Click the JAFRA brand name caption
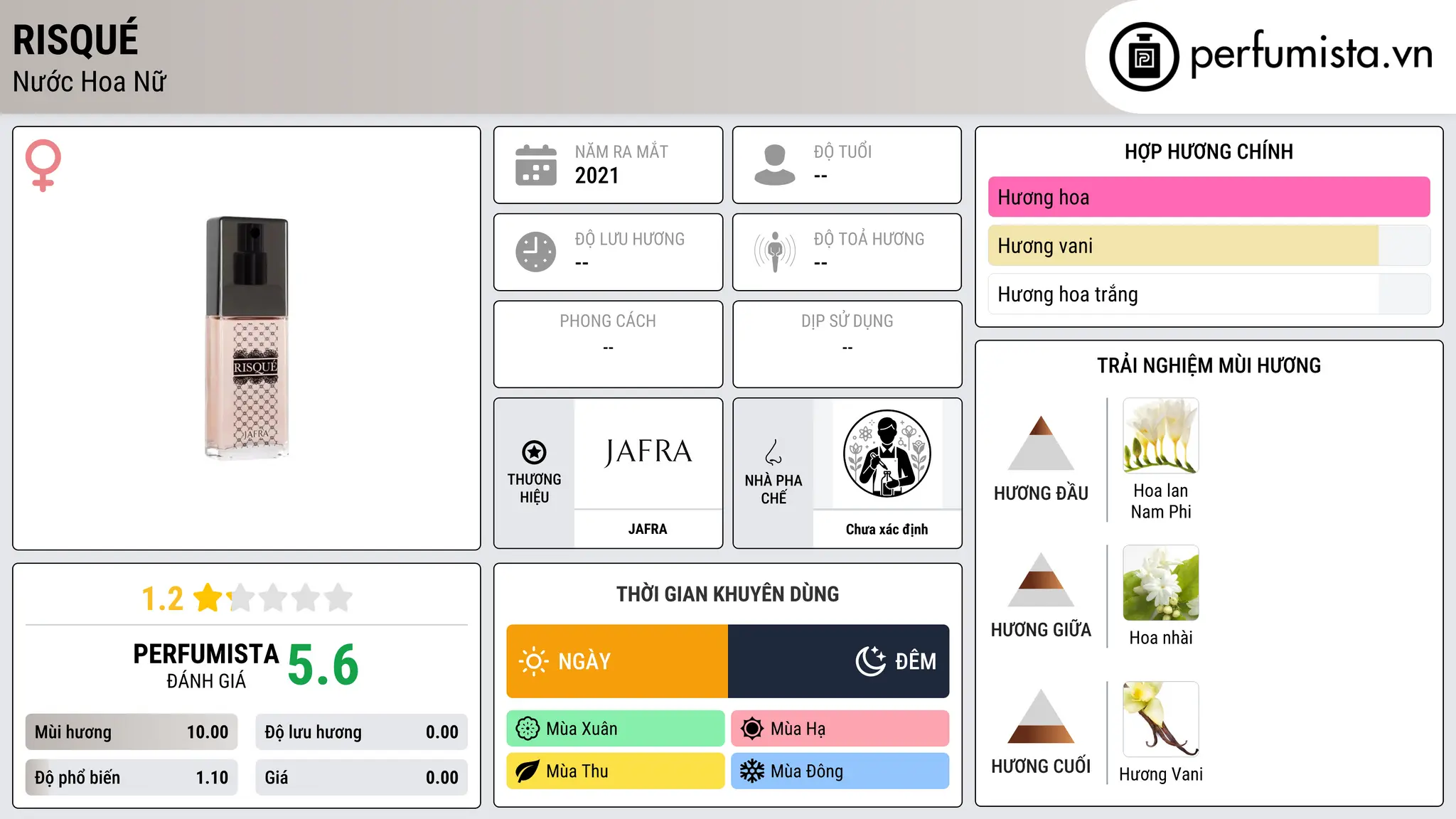 coord(648,529)
